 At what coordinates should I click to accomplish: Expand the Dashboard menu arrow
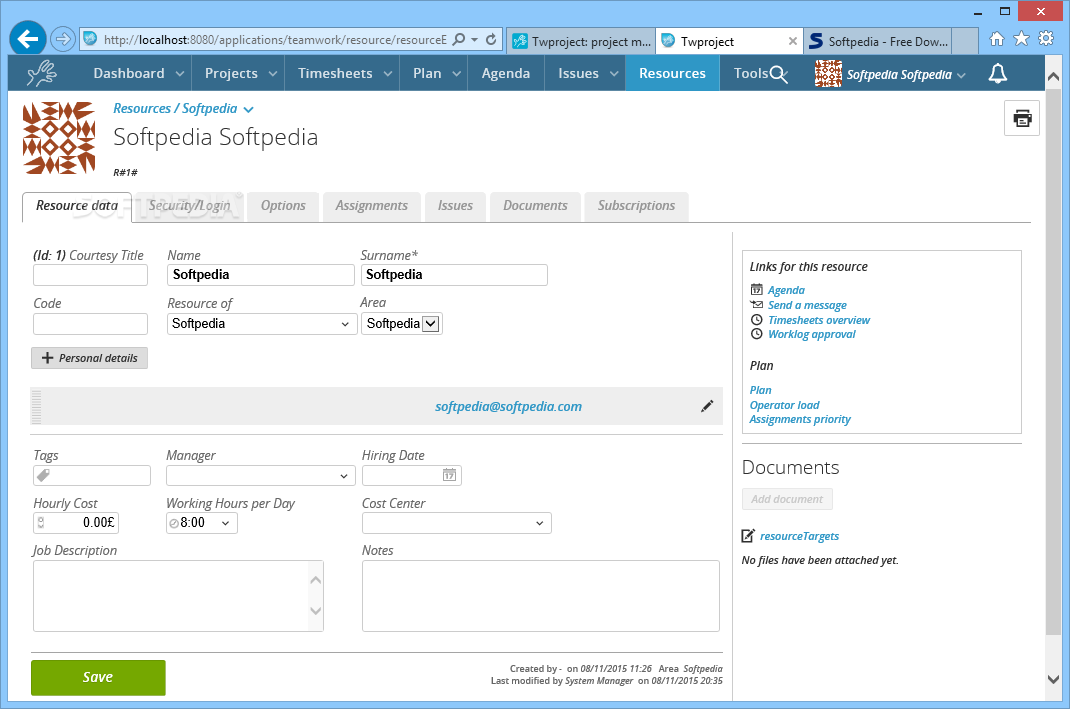point(179,74)
